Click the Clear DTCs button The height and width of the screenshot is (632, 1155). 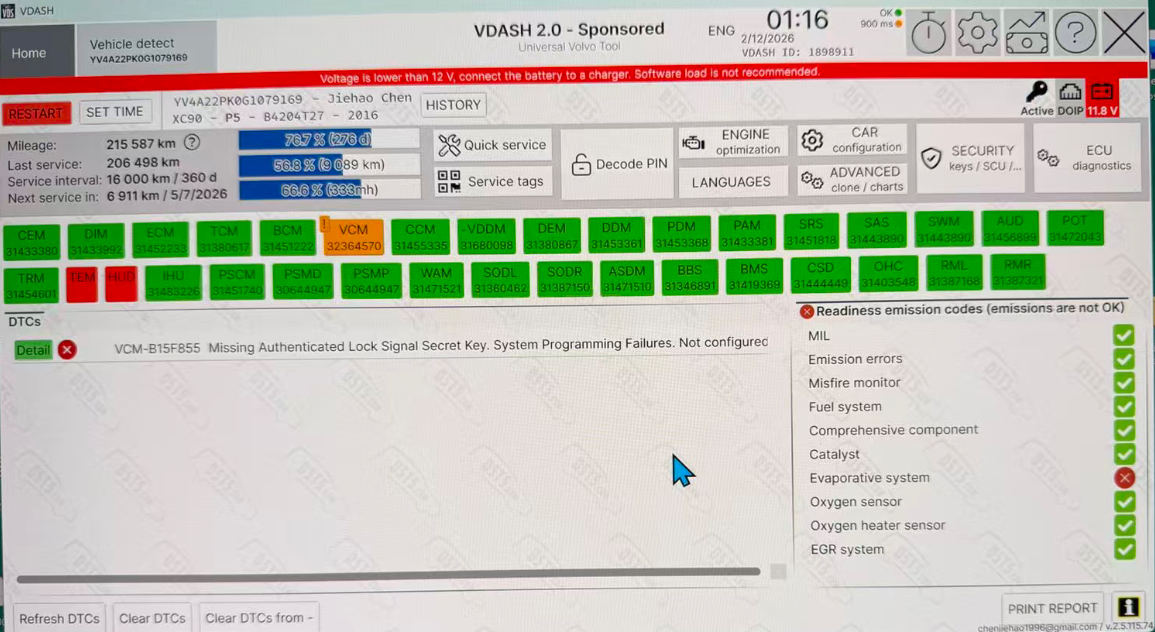tap(152, 618)
